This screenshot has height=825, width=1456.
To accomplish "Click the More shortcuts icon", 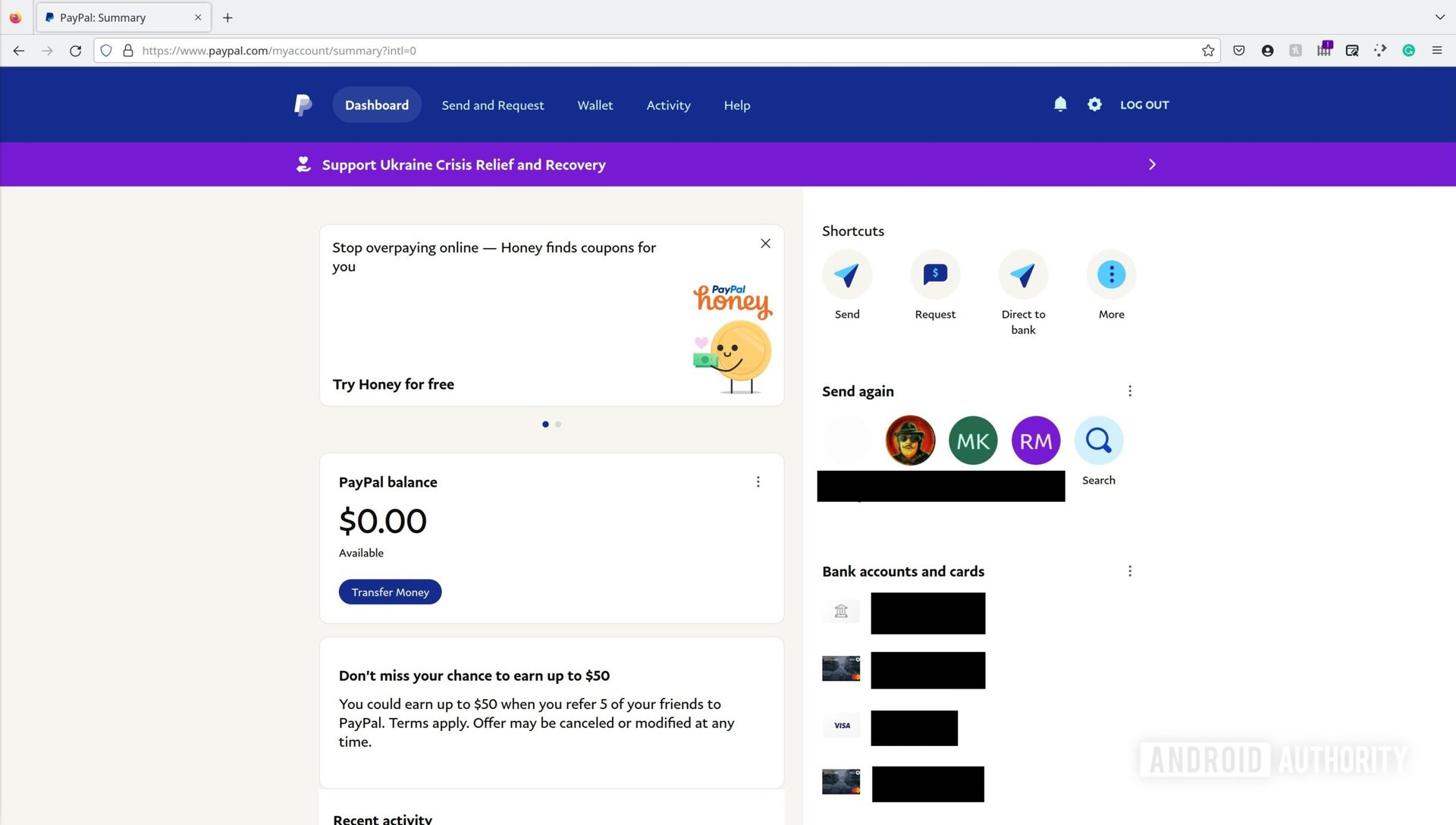I will pyautogui.click(x=1111, y=274).
